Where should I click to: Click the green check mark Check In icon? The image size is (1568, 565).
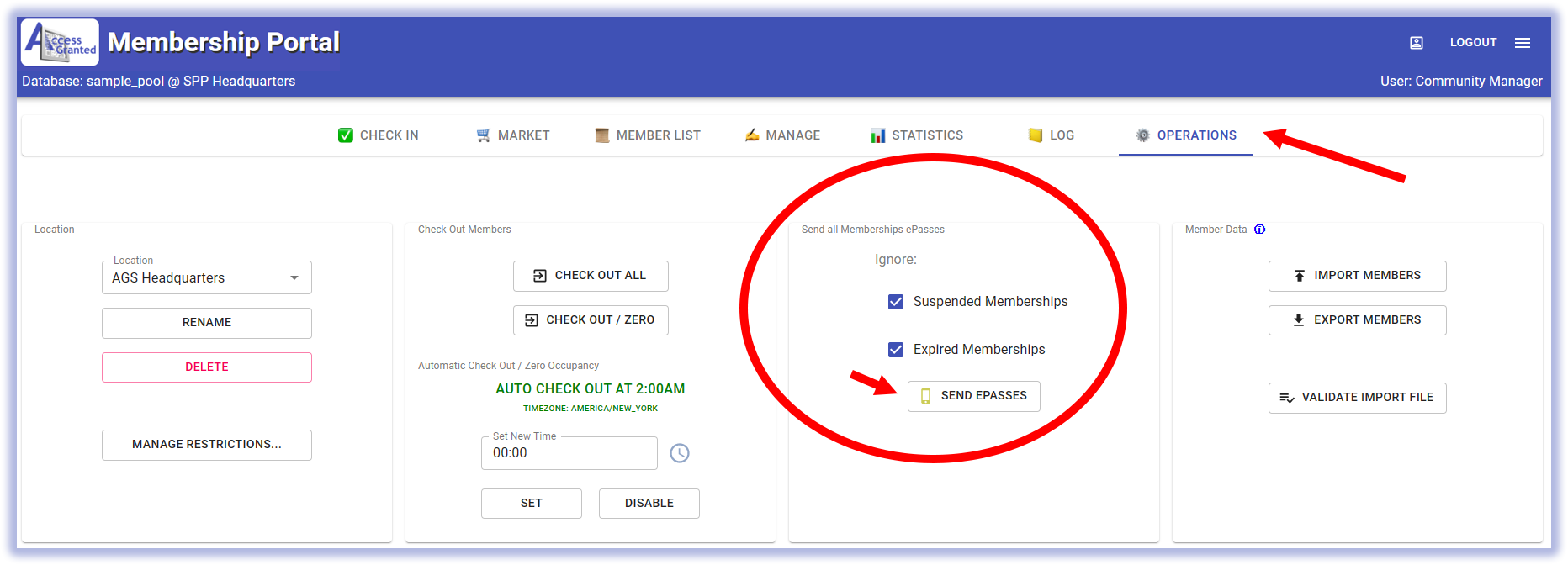pos(346,135)
